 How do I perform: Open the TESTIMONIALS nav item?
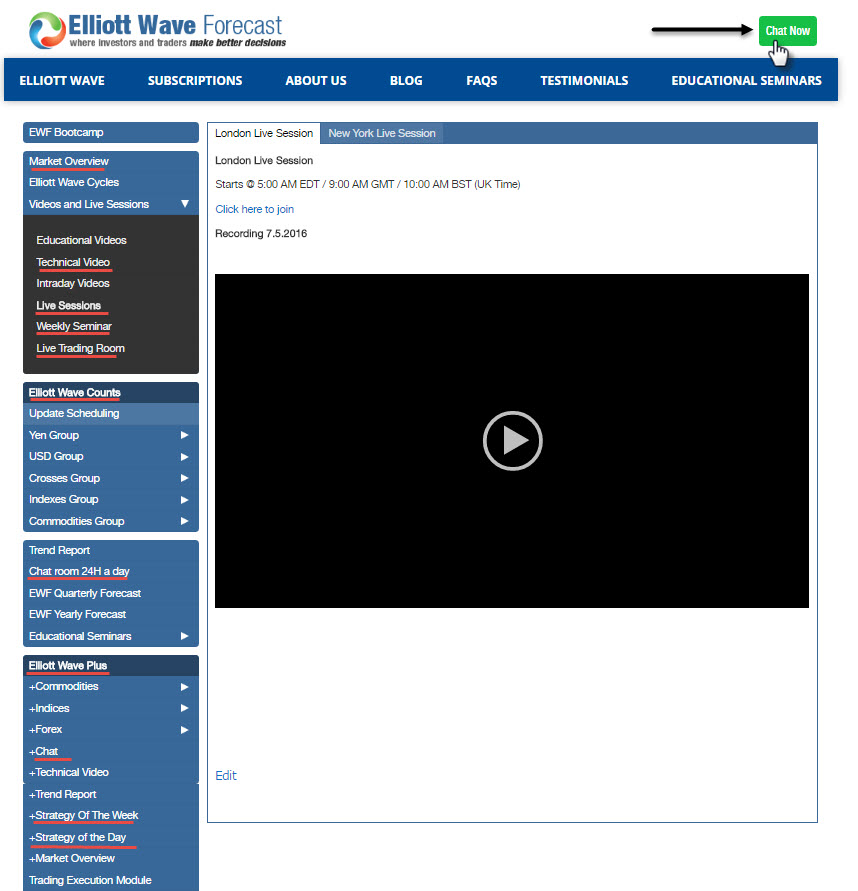[x=584, y=81]
